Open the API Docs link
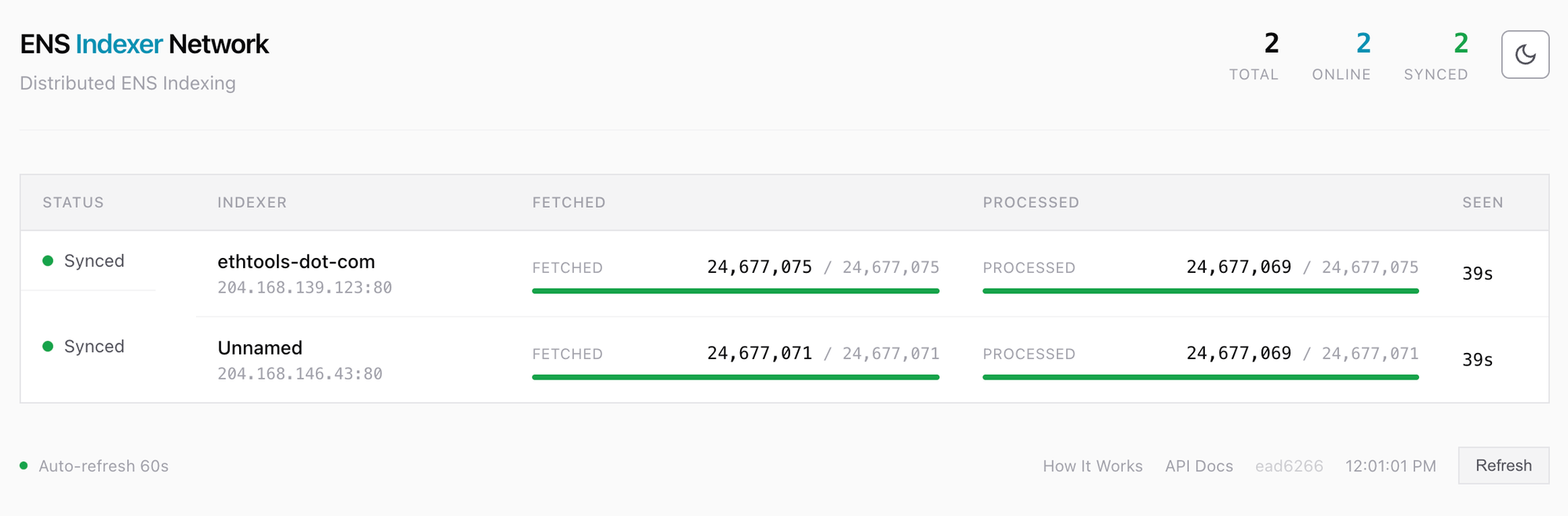The height and width of the screenshot is (516, 1568). [1199, 467]
